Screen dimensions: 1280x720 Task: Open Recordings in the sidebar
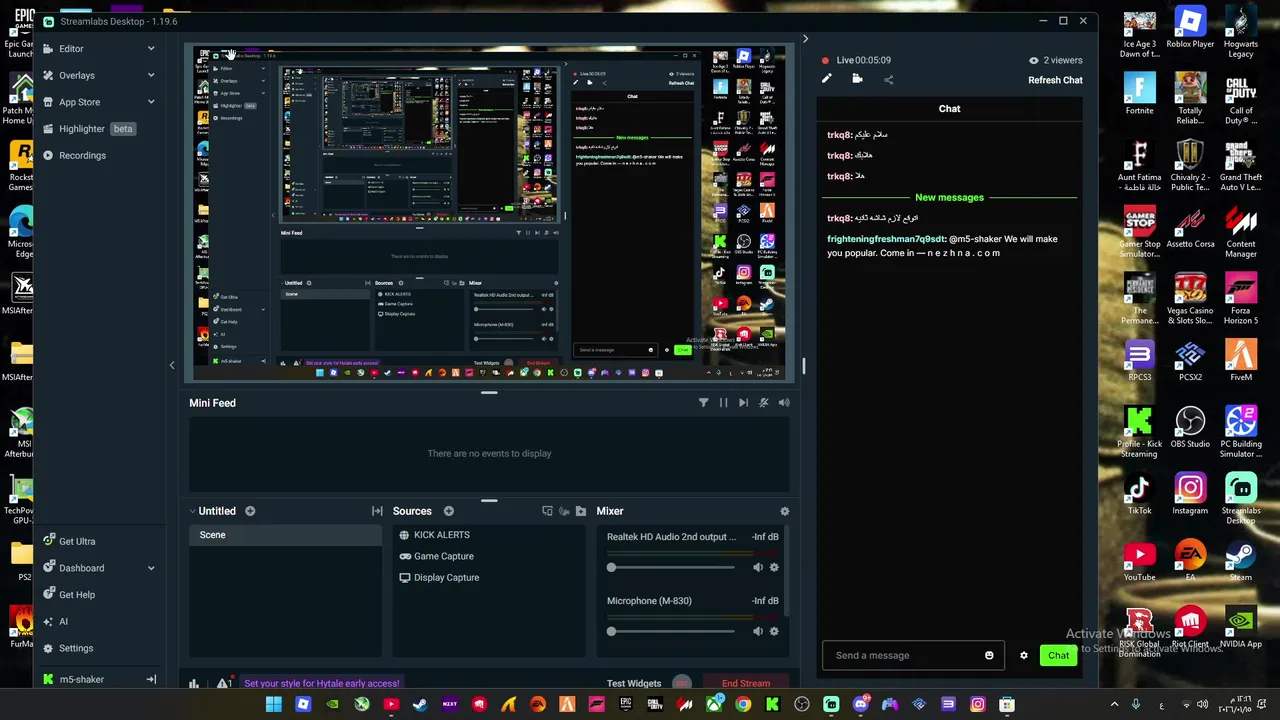coord(82,155)
